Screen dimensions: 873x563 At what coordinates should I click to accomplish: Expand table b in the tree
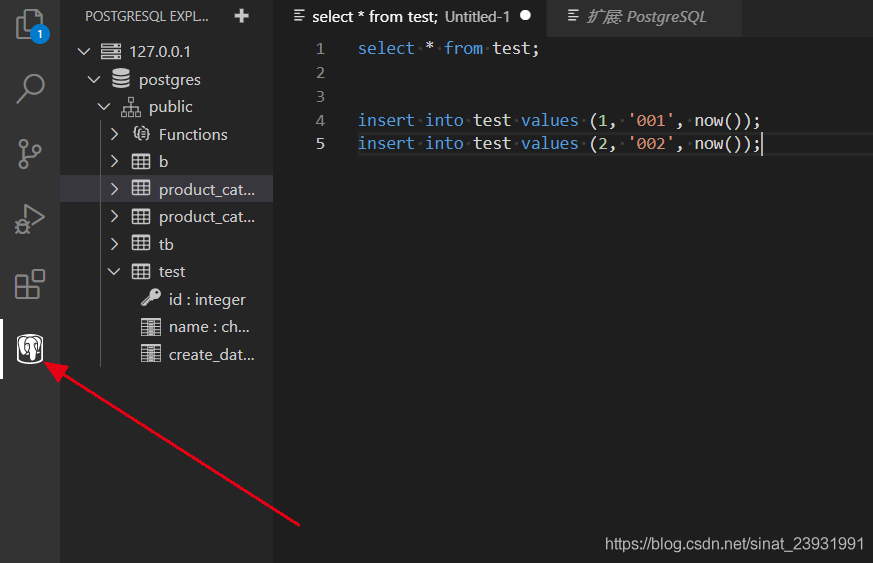pyautogui.click(x=114, y=161)
